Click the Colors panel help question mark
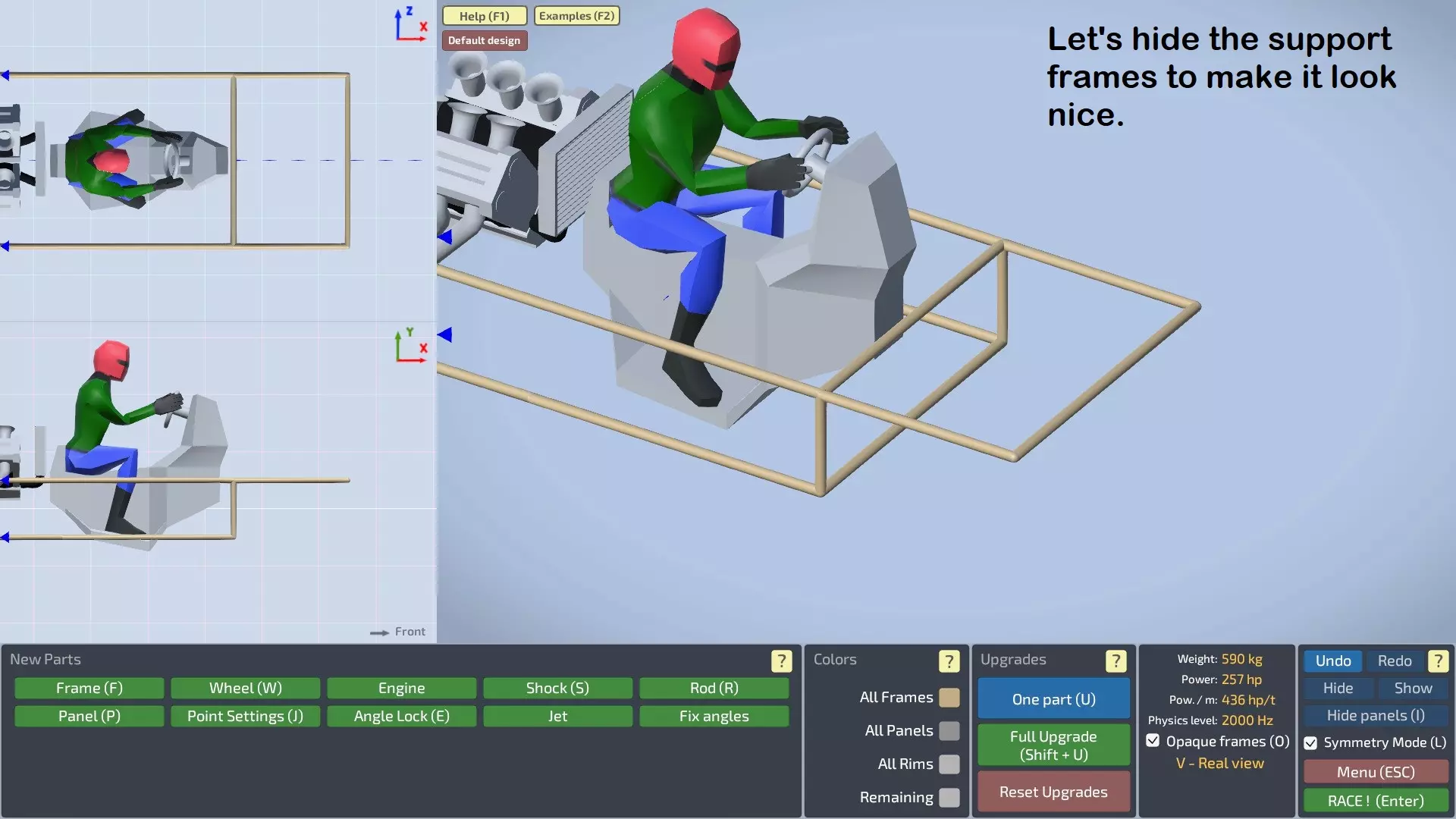Screen dimensions: 1456x819 pos(949,661)
